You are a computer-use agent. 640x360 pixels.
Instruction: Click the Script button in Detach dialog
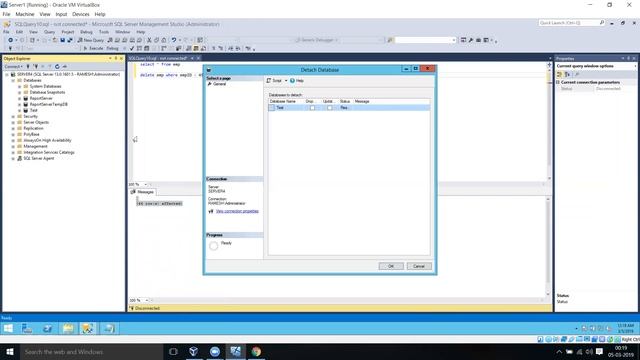pyautogui.click(x=274, y=81)
